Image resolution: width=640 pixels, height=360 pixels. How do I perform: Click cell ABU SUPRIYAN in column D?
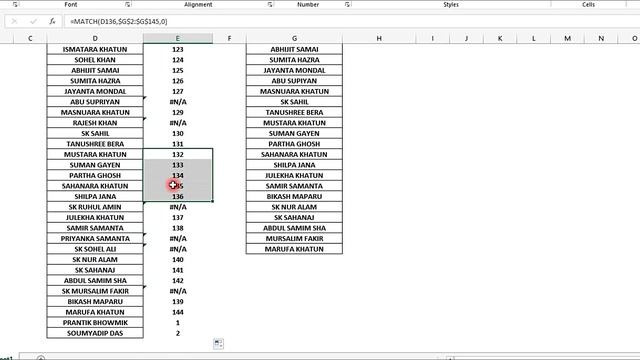[x=95, y=102]
